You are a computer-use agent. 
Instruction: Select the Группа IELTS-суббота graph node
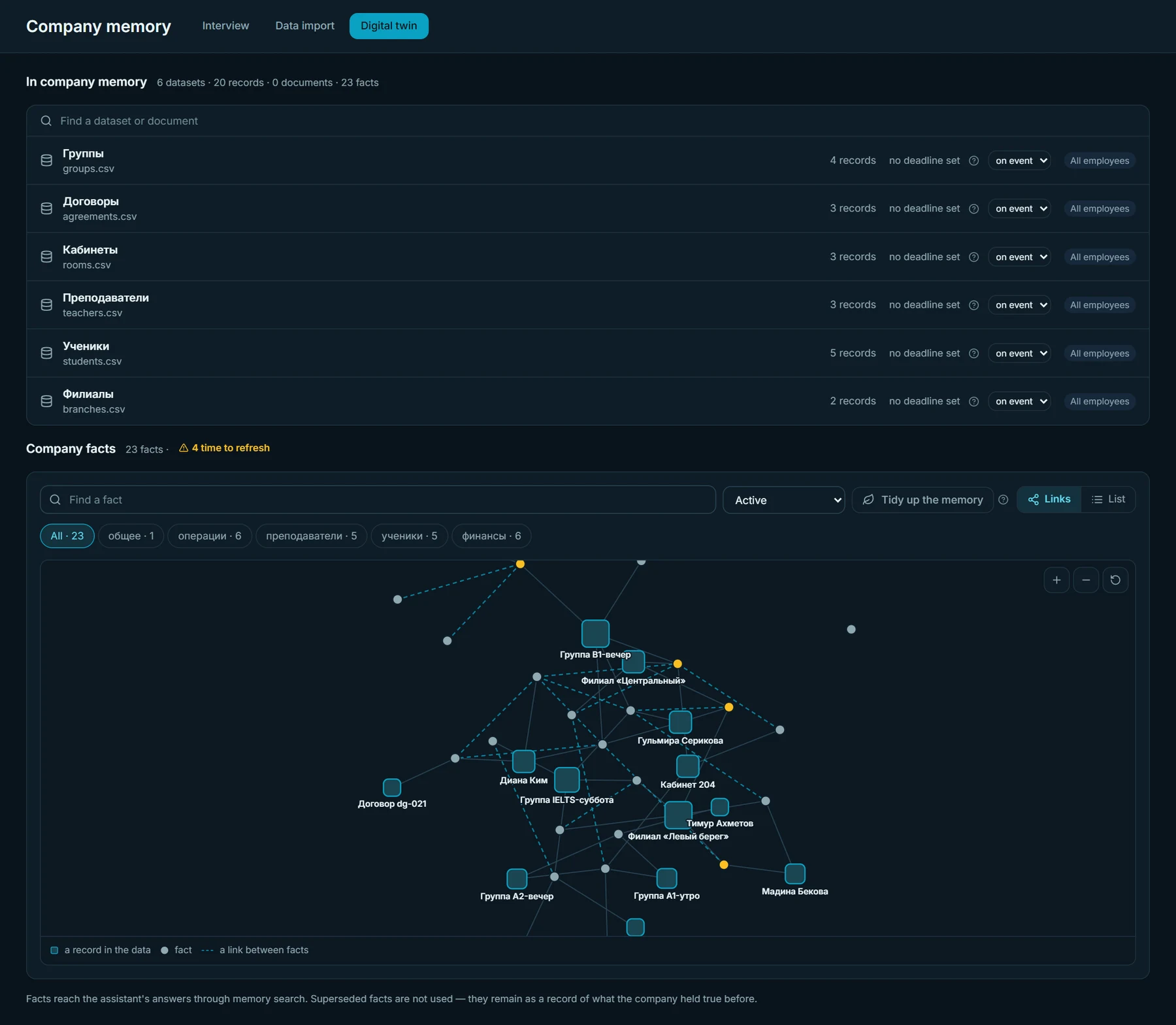click(x=566, y=780)
